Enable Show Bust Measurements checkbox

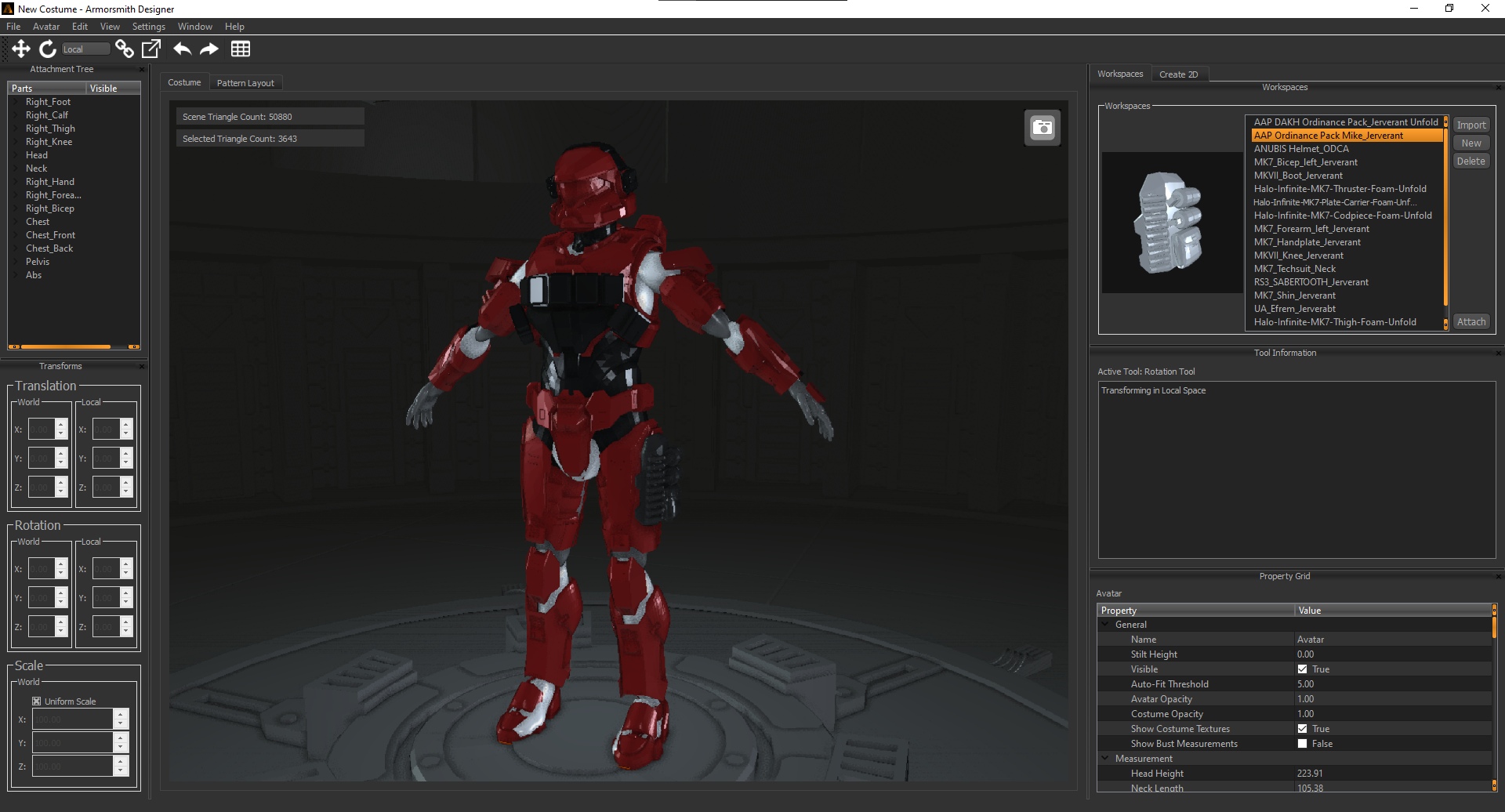click(x=1302, y=744)
